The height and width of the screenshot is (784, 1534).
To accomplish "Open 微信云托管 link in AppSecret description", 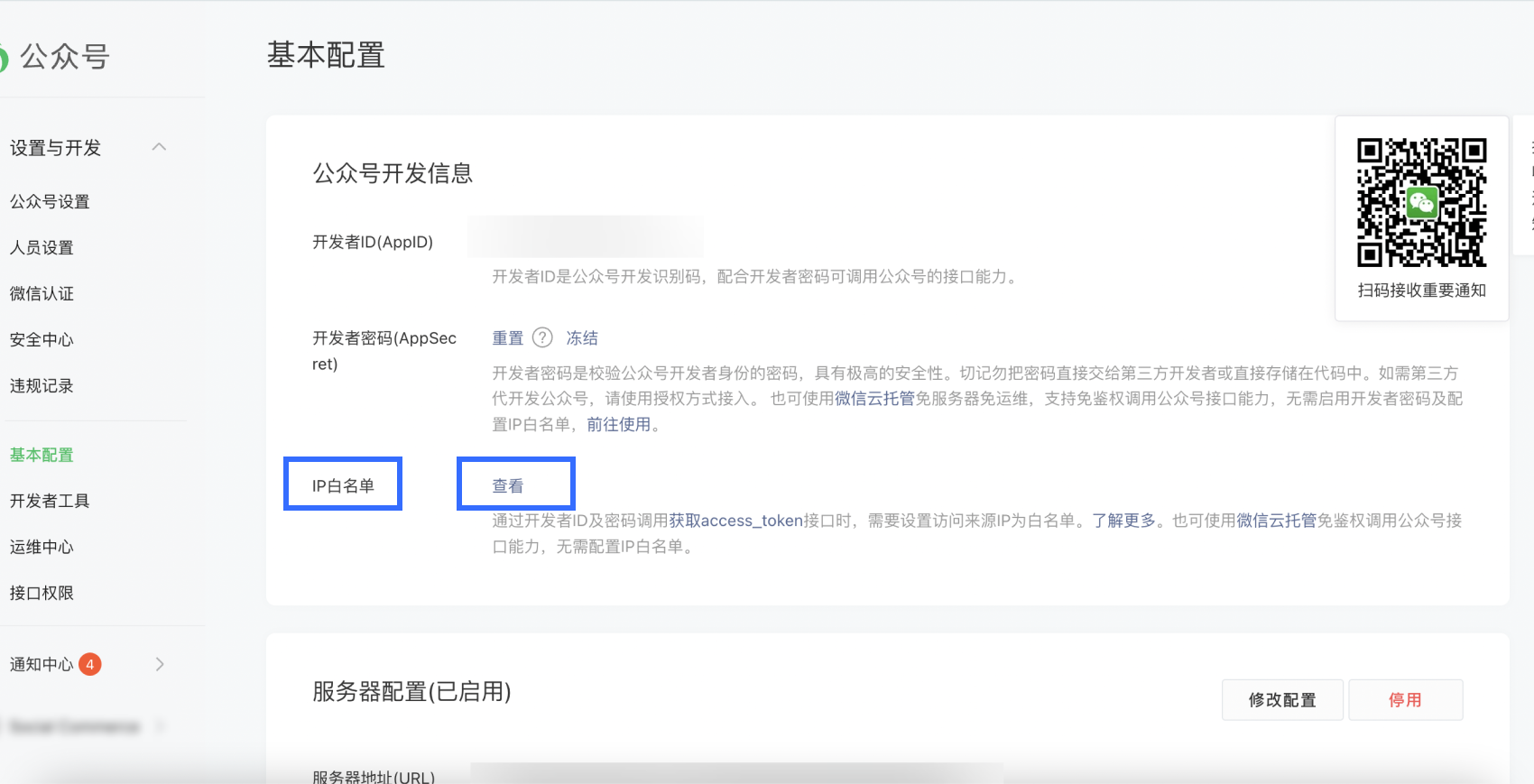I will (x=874, y=399).
